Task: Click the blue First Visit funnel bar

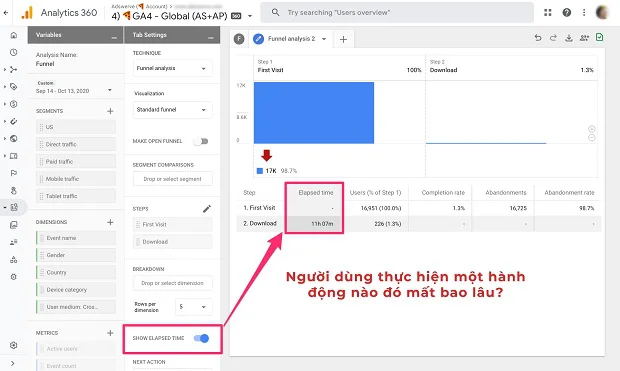Action: coord(314,113)
